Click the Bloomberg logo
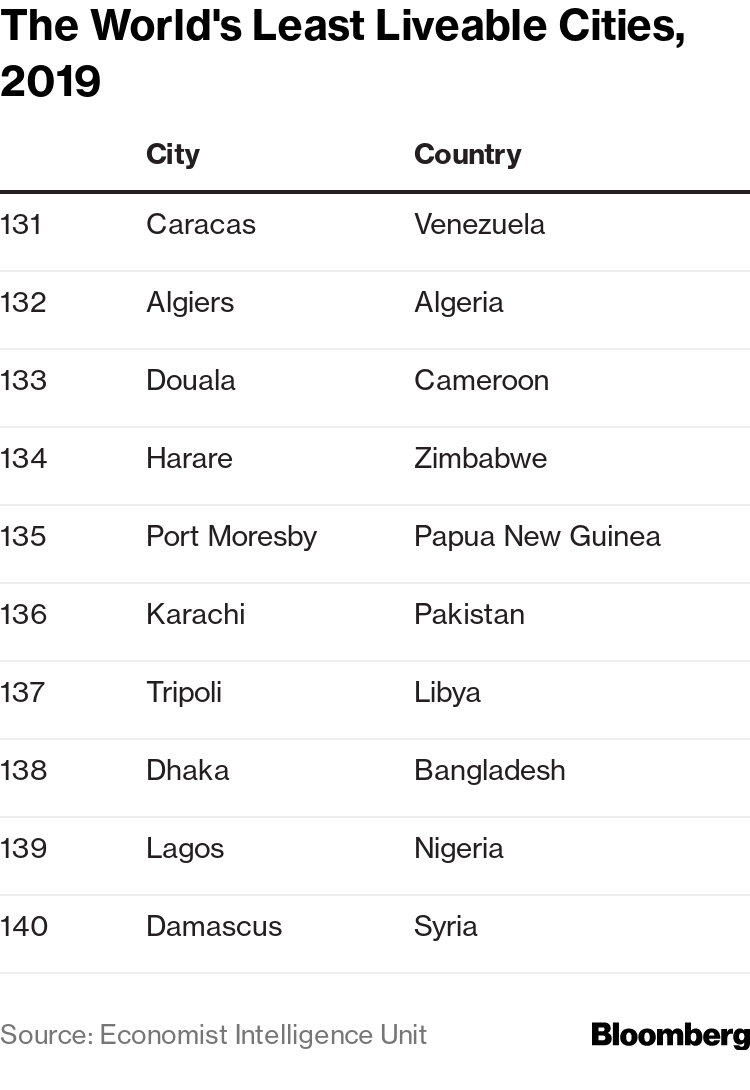Image resolution: width=750 pixels, height=1090 pixels. (x=670, y=1035)
